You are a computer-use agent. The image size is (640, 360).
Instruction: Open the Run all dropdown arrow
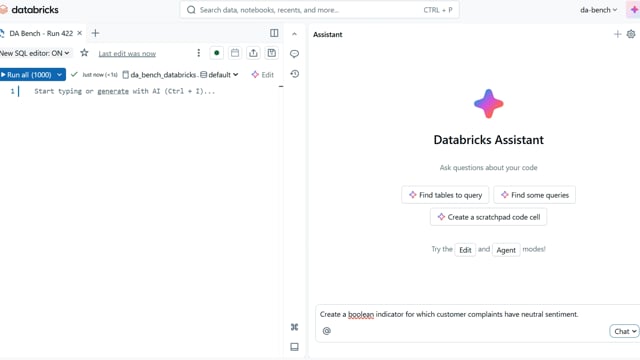pos(59,75)
